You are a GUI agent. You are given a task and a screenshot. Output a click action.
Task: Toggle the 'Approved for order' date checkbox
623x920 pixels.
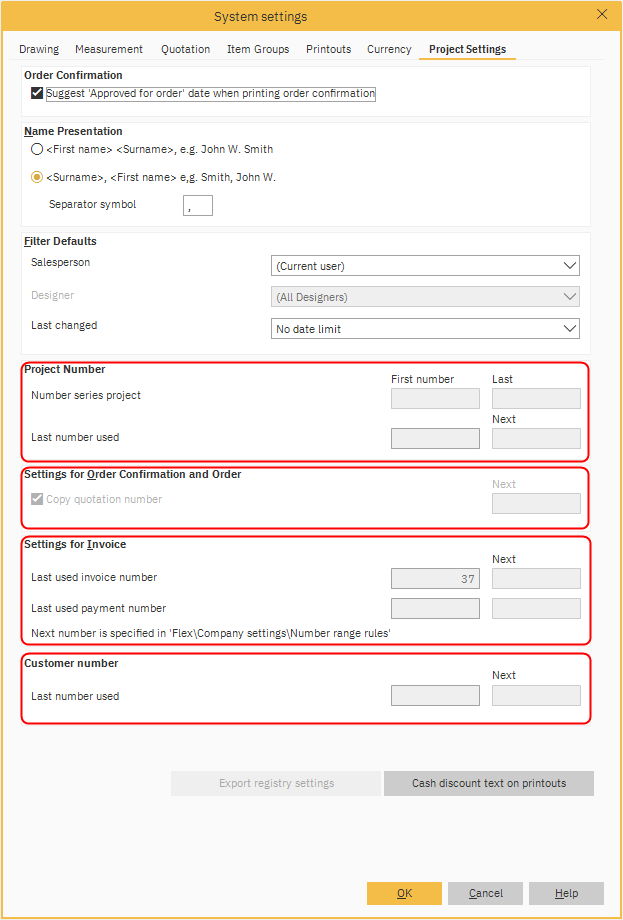[38, 94]
